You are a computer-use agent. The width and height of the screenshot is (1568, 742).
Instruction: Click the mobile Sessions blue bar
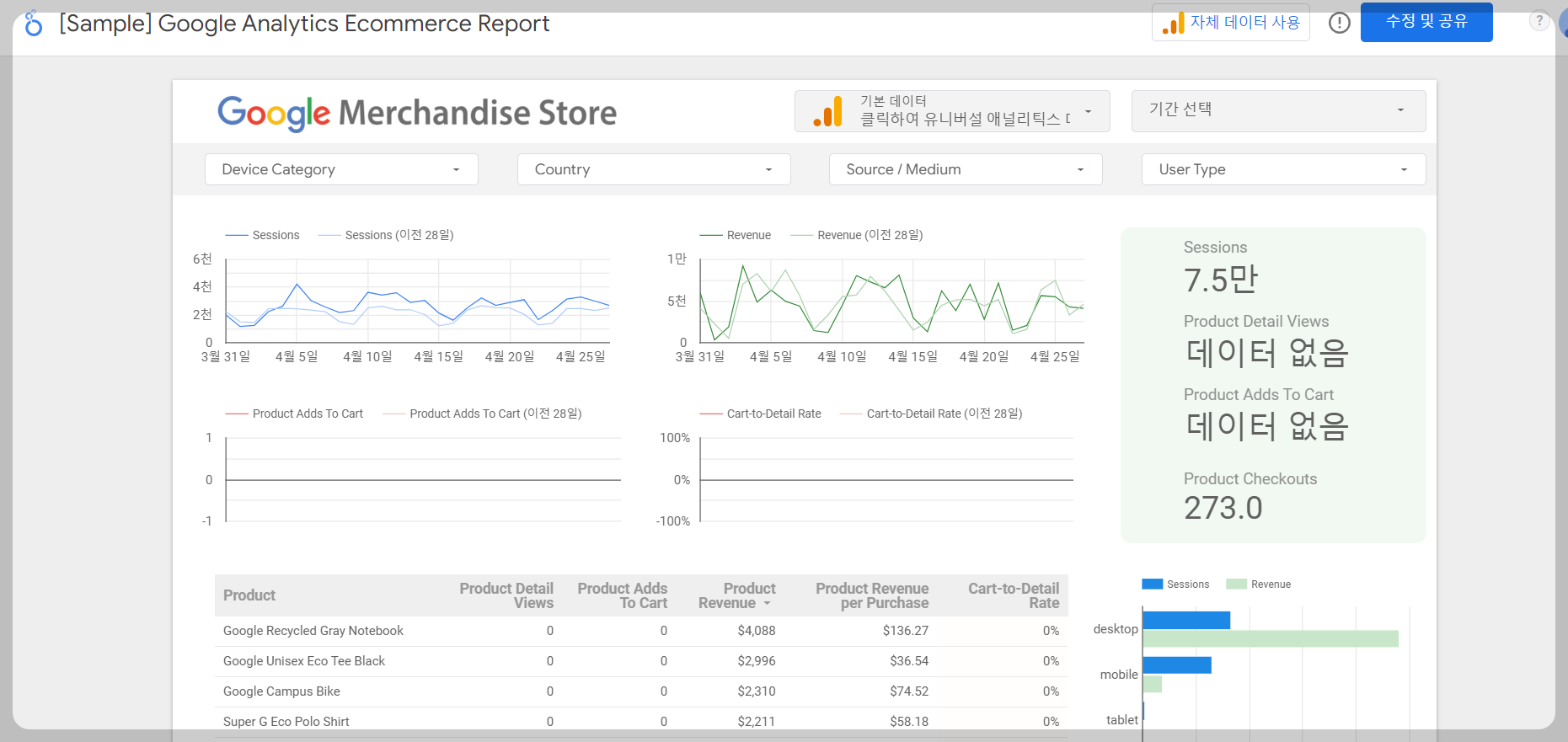point(1177,665)
